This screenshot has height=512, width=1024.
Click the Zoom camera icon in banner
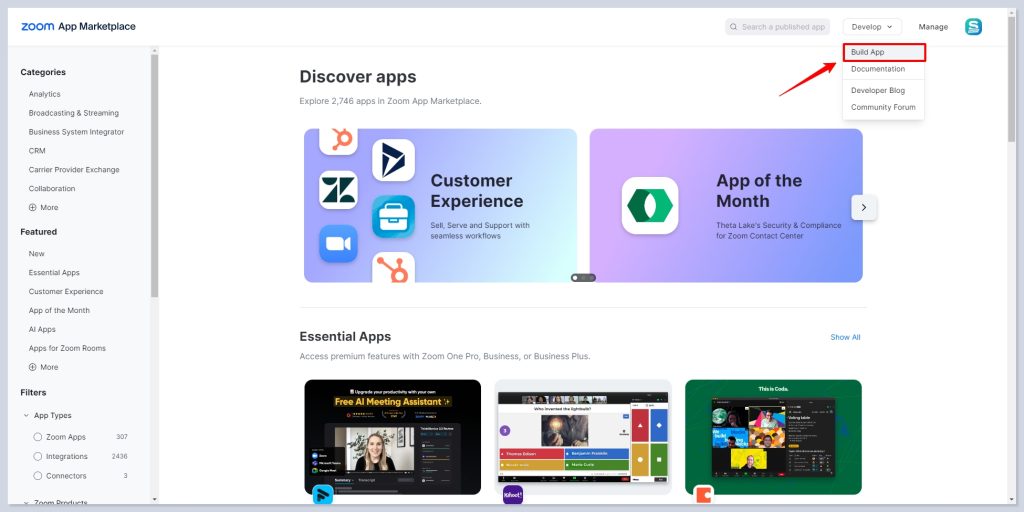pos(338,244)
